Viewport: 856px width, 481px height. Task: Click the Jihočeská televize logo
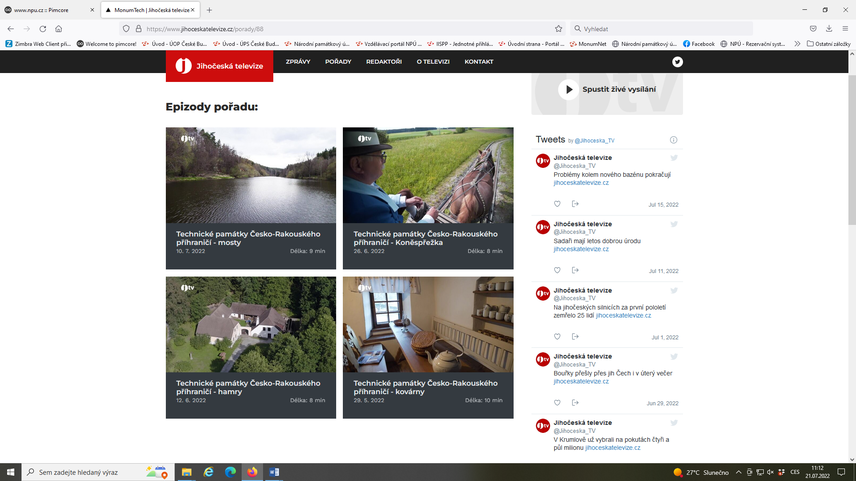point(219,66)
